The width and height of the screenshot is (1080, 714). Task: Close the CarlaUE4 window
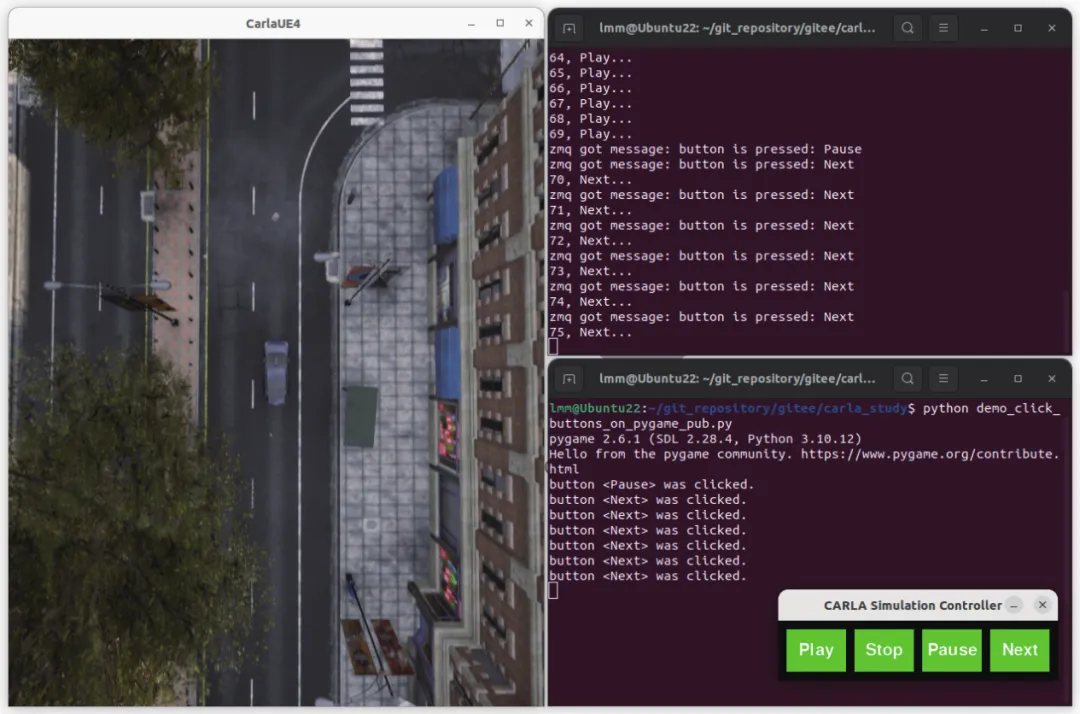529,23
